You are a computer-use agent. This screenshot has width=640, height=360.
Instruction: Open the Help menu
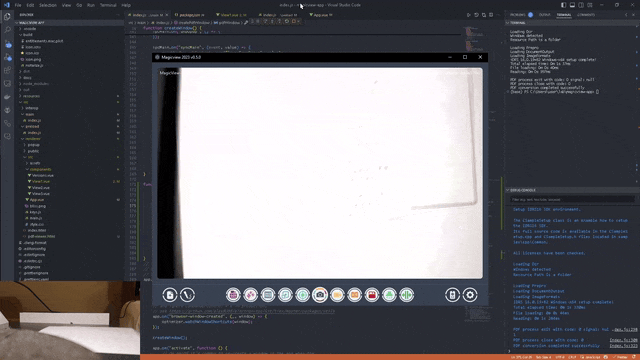click(126, 5)
